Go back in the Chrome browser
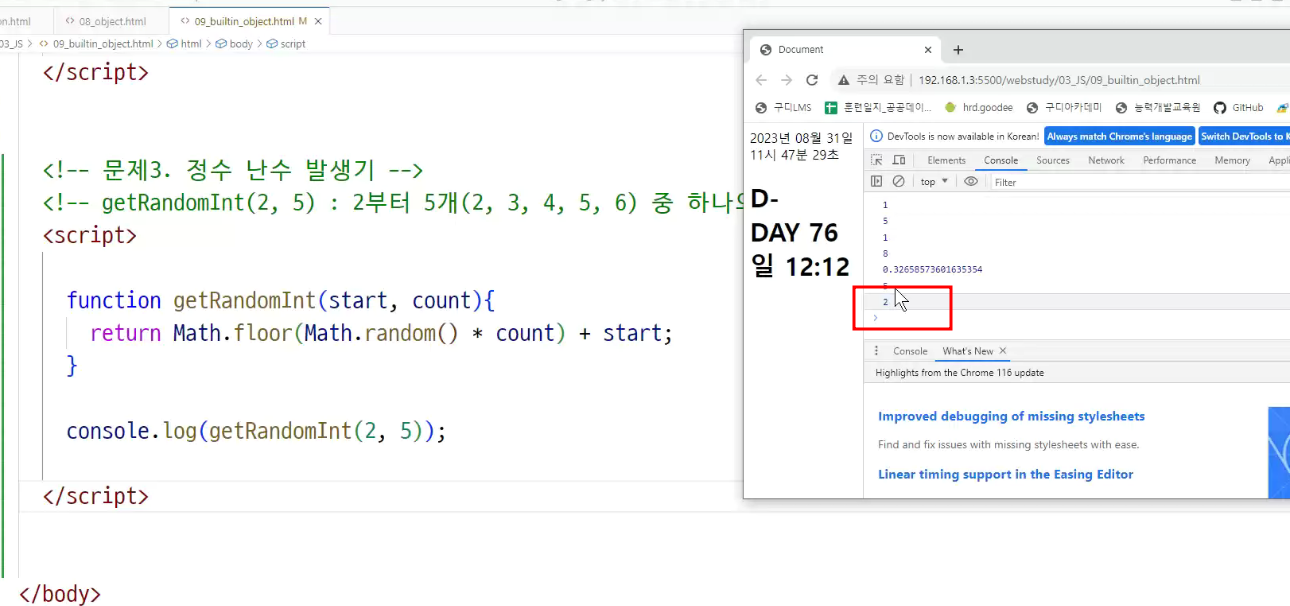Viewport: 1290px width, 606px height. (x=762, y=80)
